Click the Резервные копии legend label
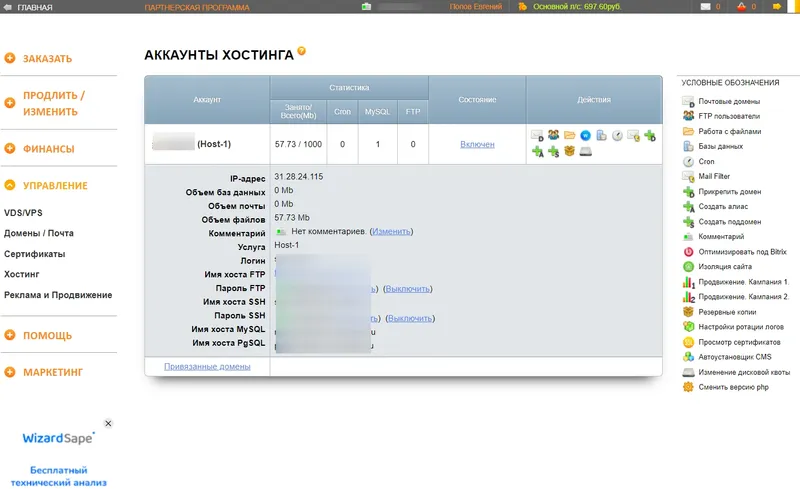 pyautogui.click(x=727, y=312)
